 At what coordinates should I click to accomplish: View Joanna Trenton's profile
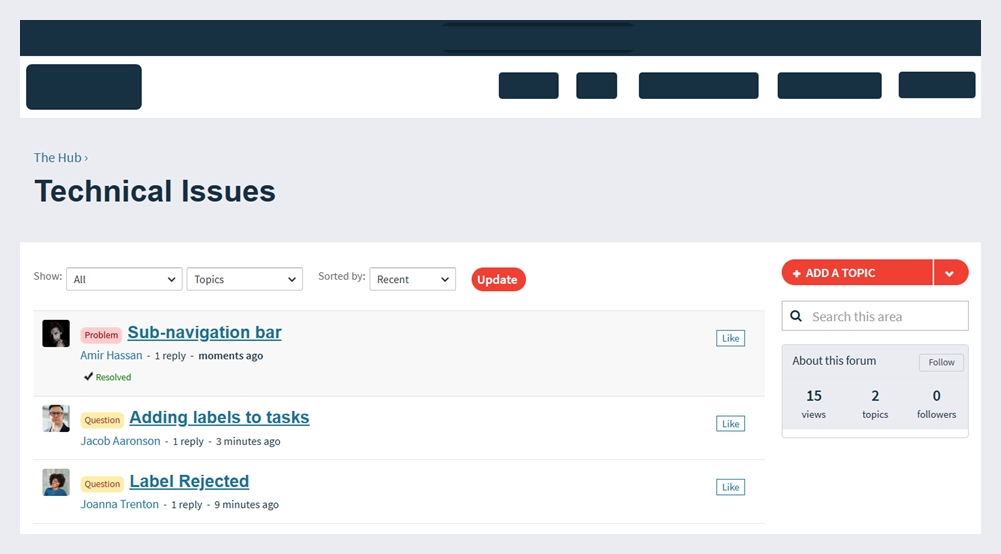(x=119, y=504)
